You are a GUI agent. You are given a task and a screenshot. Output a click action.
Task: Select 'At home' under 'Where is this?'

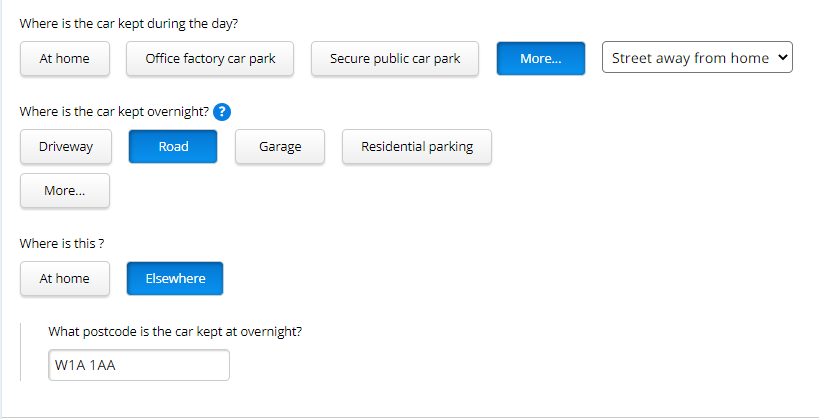click(x=65, y=279)
